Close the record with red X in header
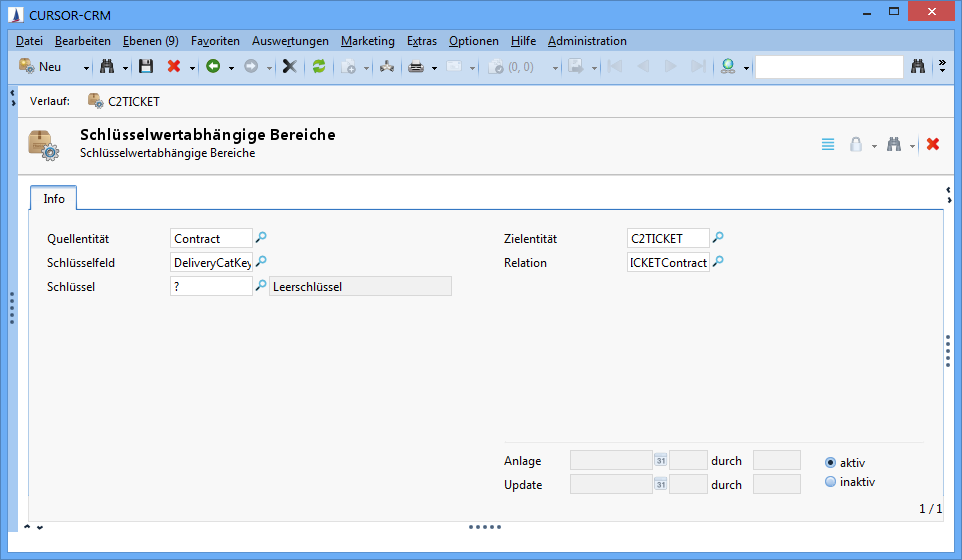Screen dimensions: 962x560 (x=933, y=144)
